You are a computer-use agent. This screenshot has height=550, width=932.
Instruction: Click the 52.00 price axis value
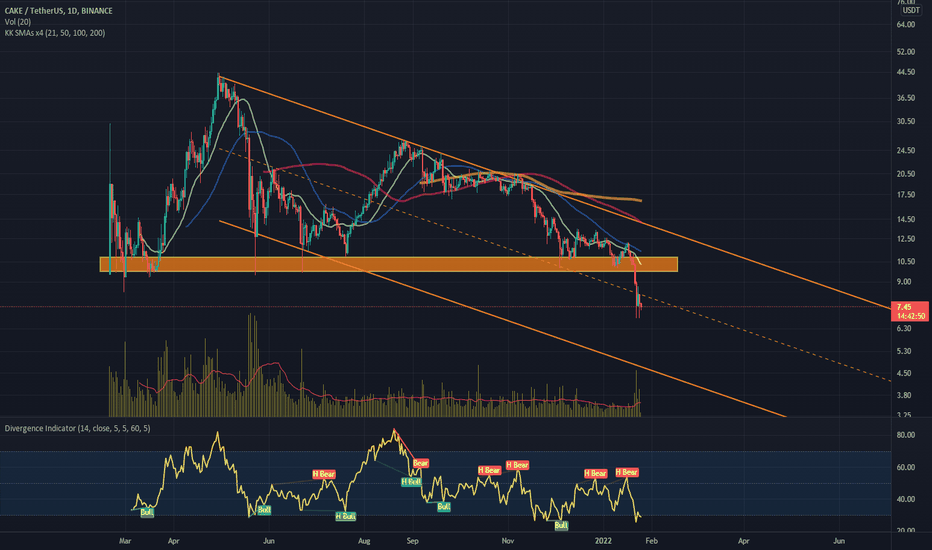click(x=906, y=52)
